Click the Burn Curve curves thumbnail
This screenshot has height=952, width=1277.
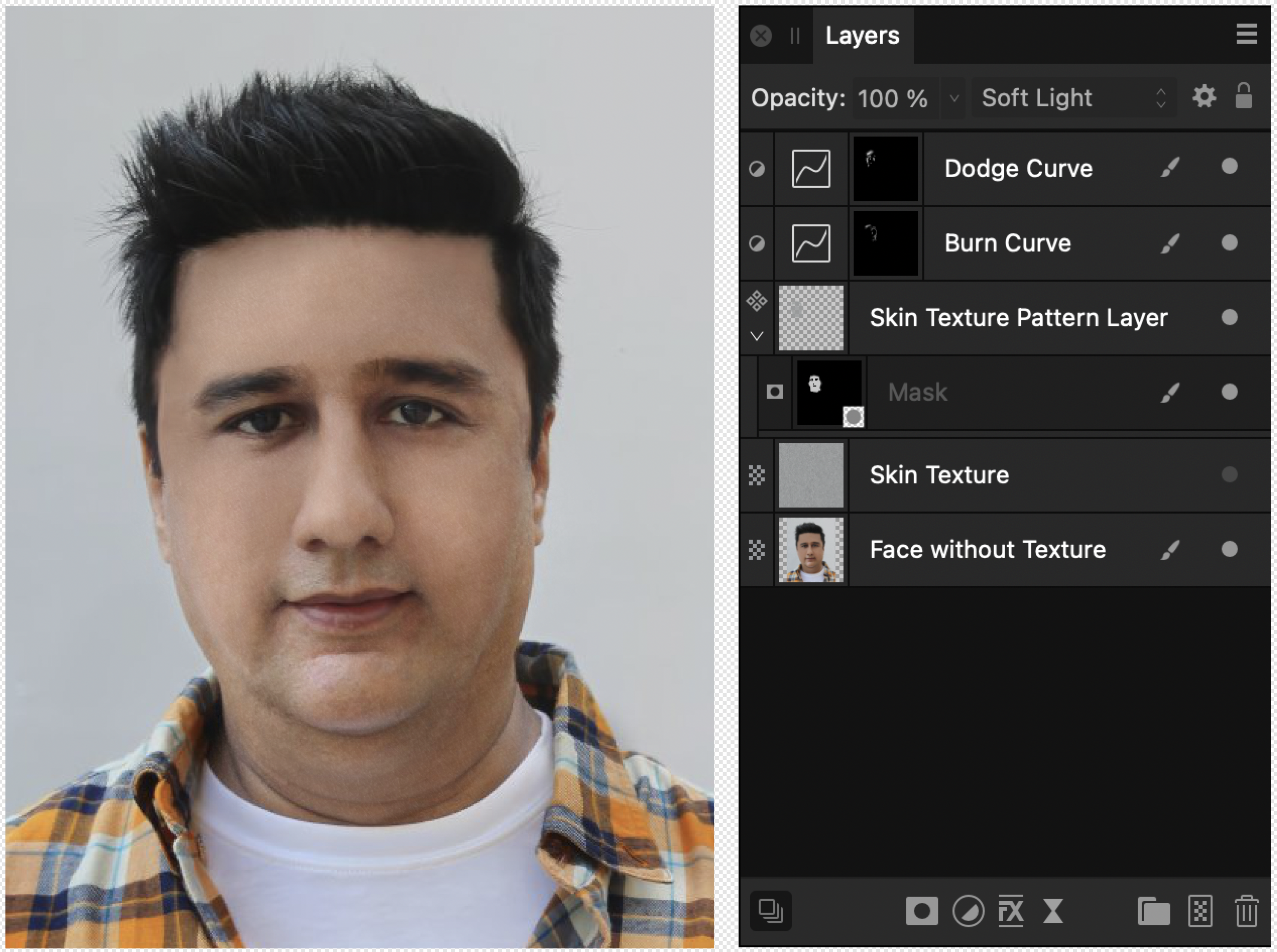pos(811,243)
